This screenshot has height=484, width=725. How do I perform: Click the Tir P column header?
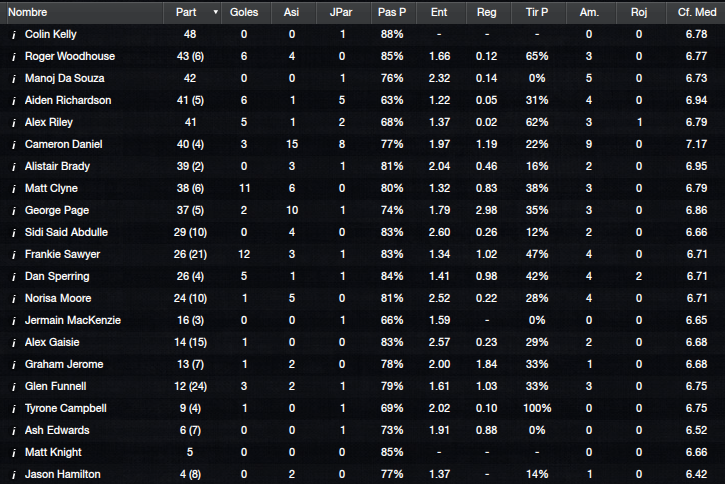click(x=537, y=12)
